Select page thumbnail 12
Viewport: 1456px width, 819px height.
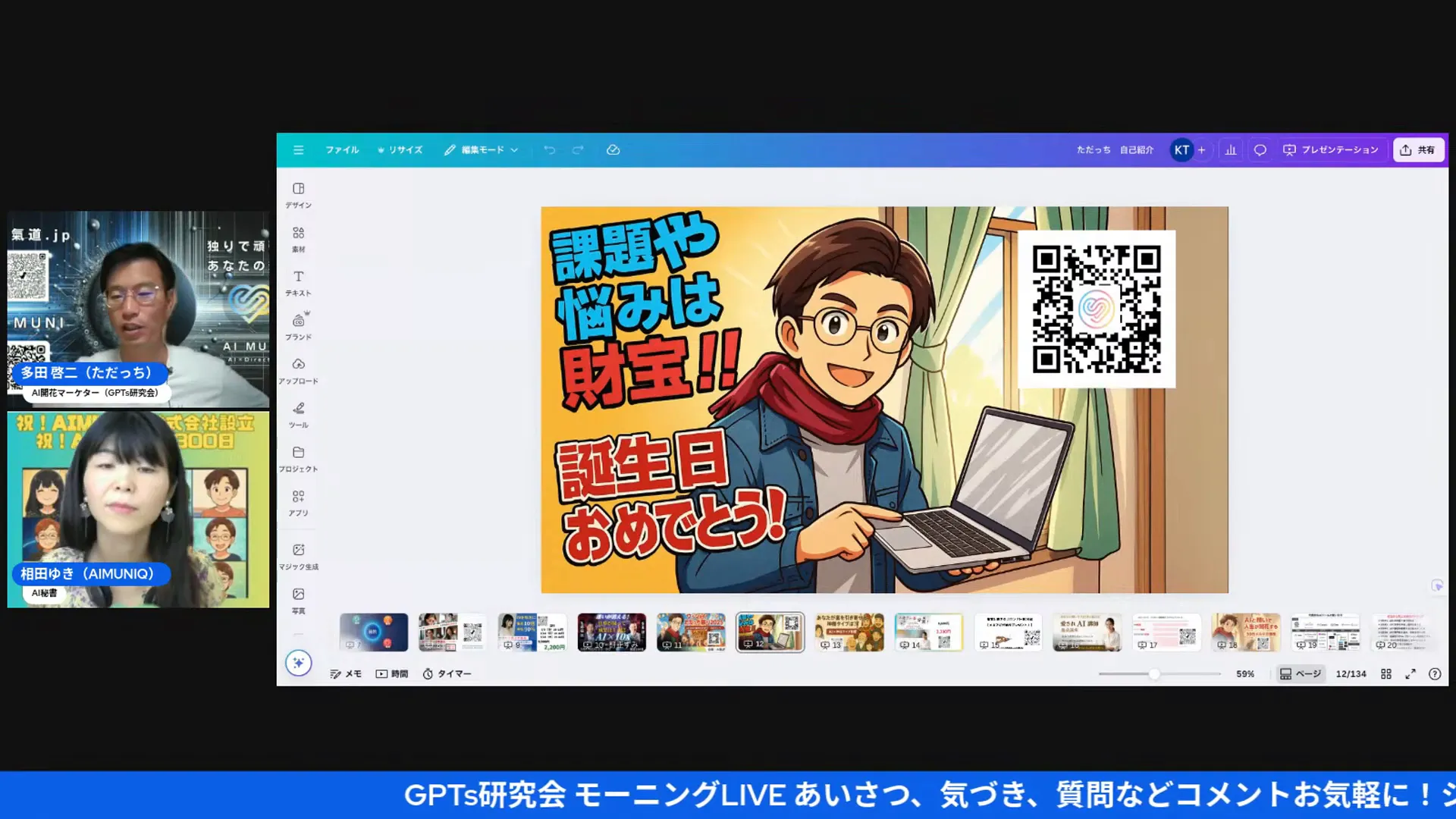point(770,632)
